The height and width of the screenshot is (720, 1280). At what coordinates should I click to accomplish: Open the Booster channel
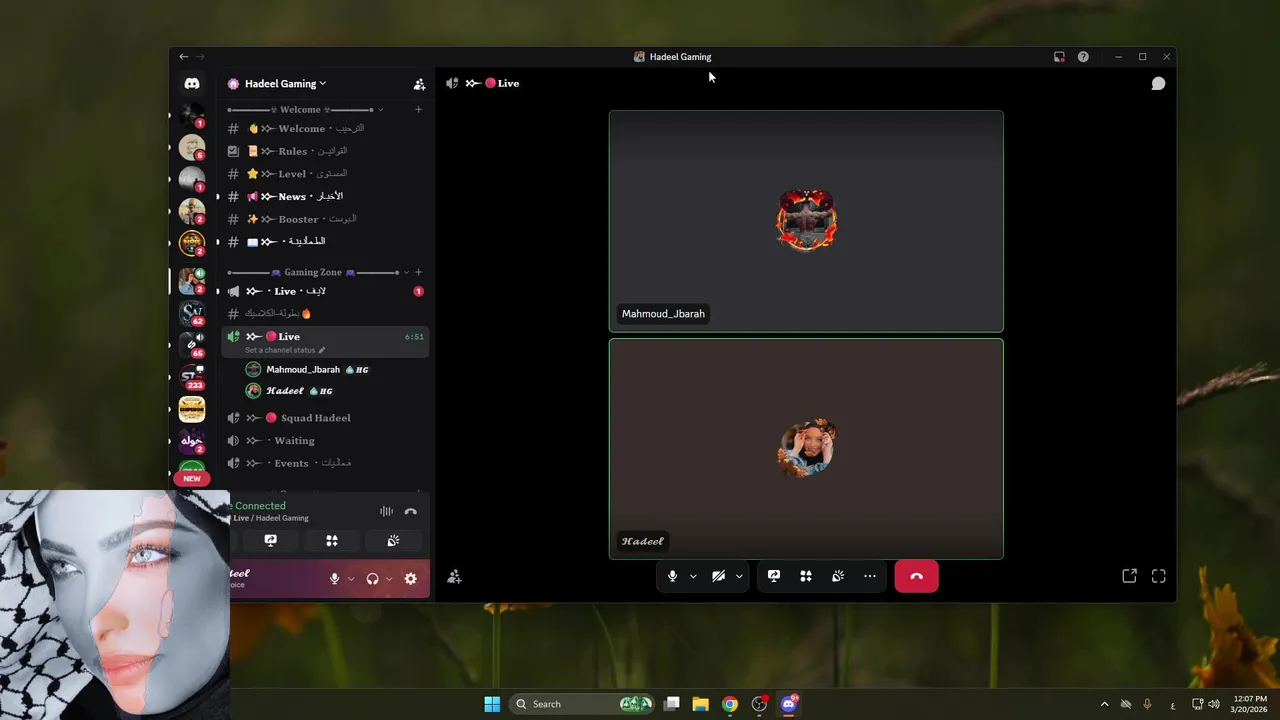[x=325, y=219]
